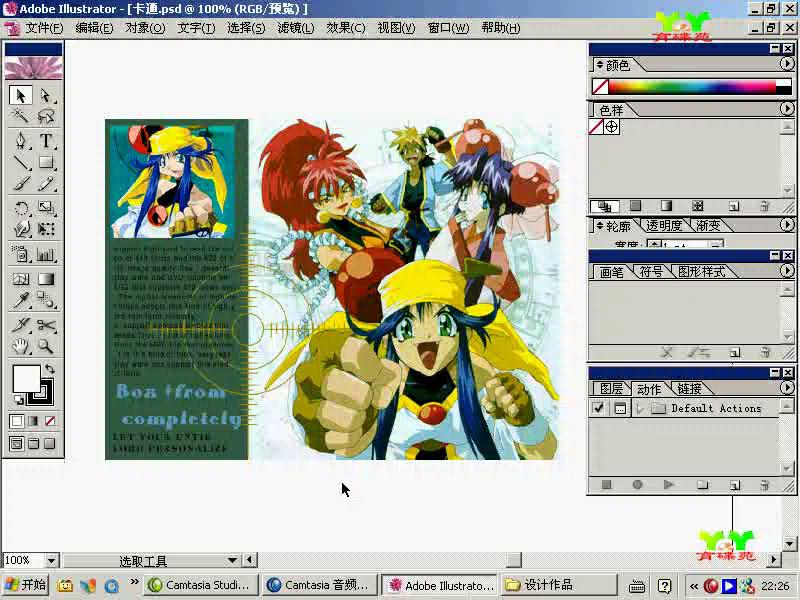
Task: Select the Gradient tool
Action: coord(45,279)
